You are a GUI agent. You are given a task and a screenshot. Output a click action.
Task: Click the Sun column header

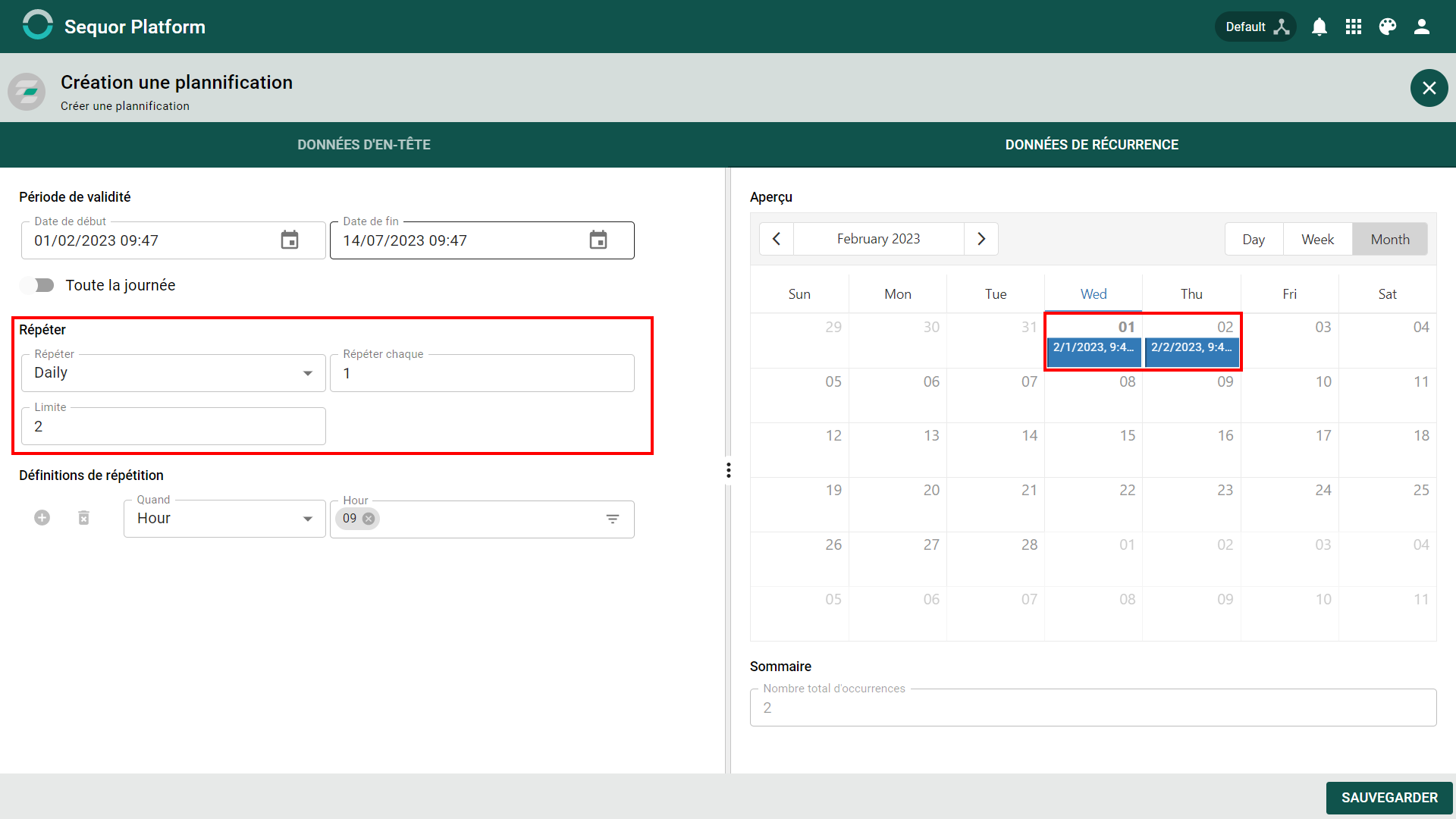coord(799,294)
